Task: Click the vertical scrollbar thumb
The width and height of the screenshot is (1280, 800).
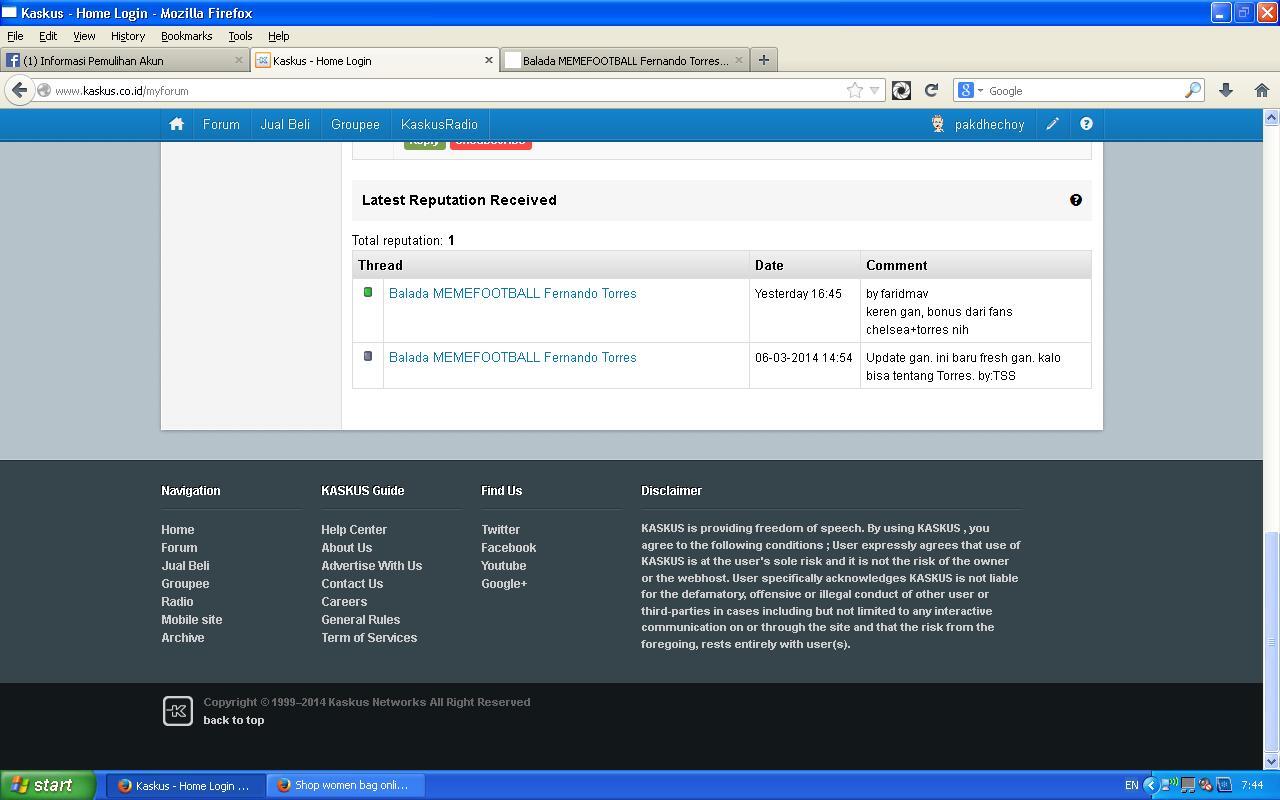Action: coord(1272,642)
